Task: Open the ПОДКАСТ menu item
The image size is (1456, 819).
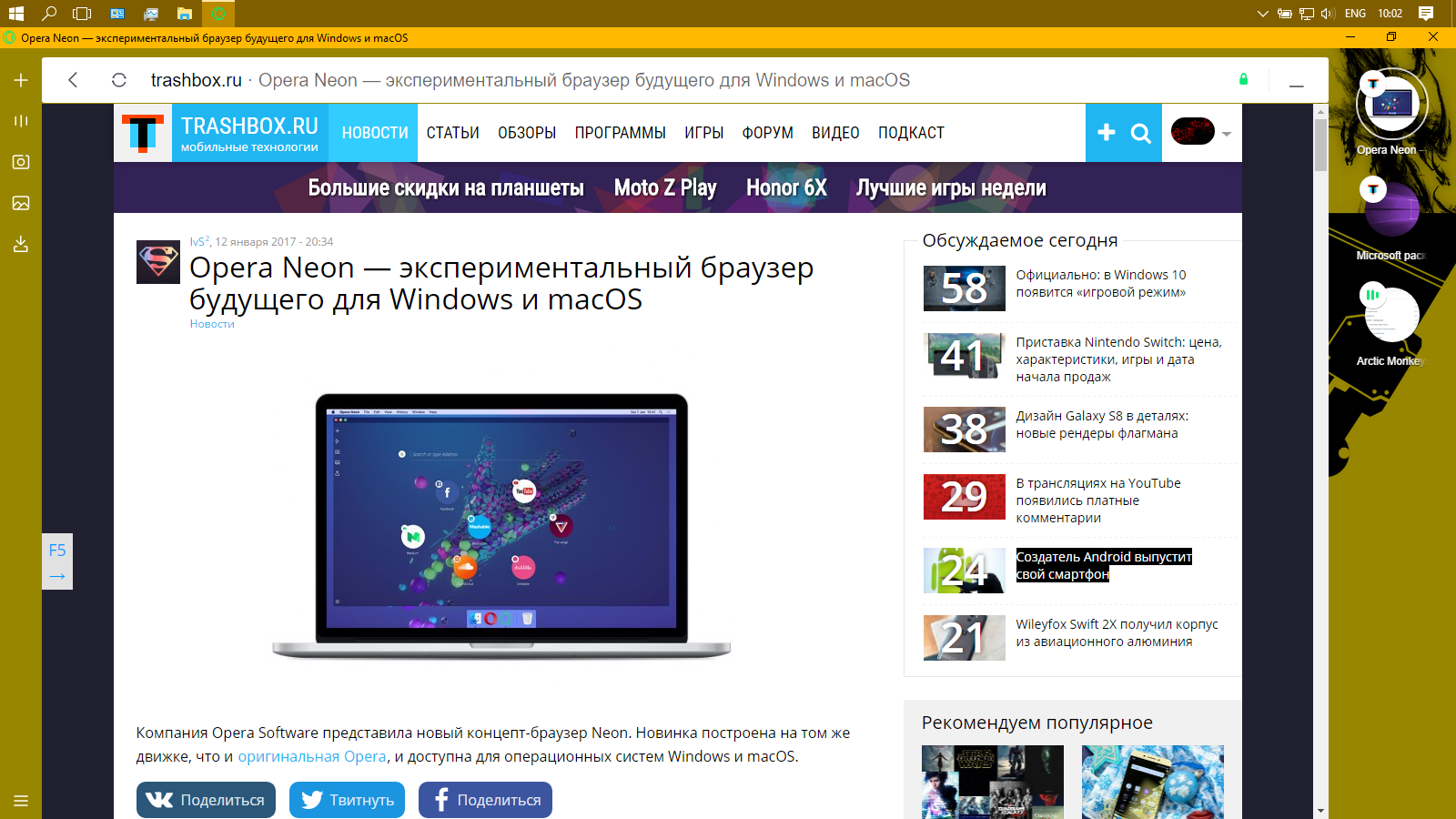Action: [x=911, y=133]
